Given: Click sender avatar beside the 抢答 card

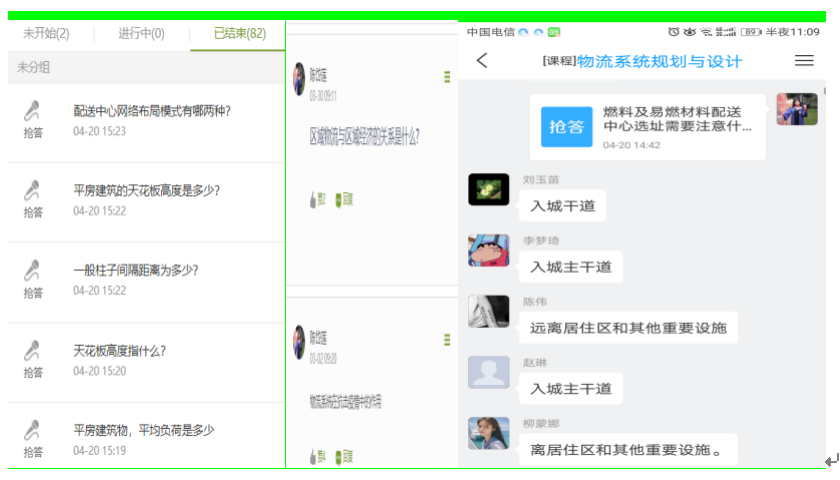Looking at the screenshot, I should (x=796, y=109).
